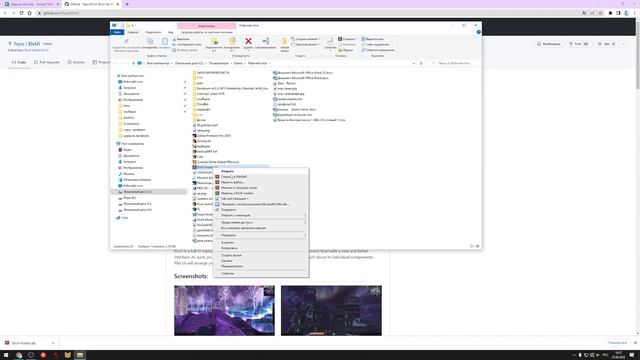Viewport: 640px width, 360px height.
Task: Expand the second 'Отправить' submenu arrow in context menu
Action: pos(305,235)
